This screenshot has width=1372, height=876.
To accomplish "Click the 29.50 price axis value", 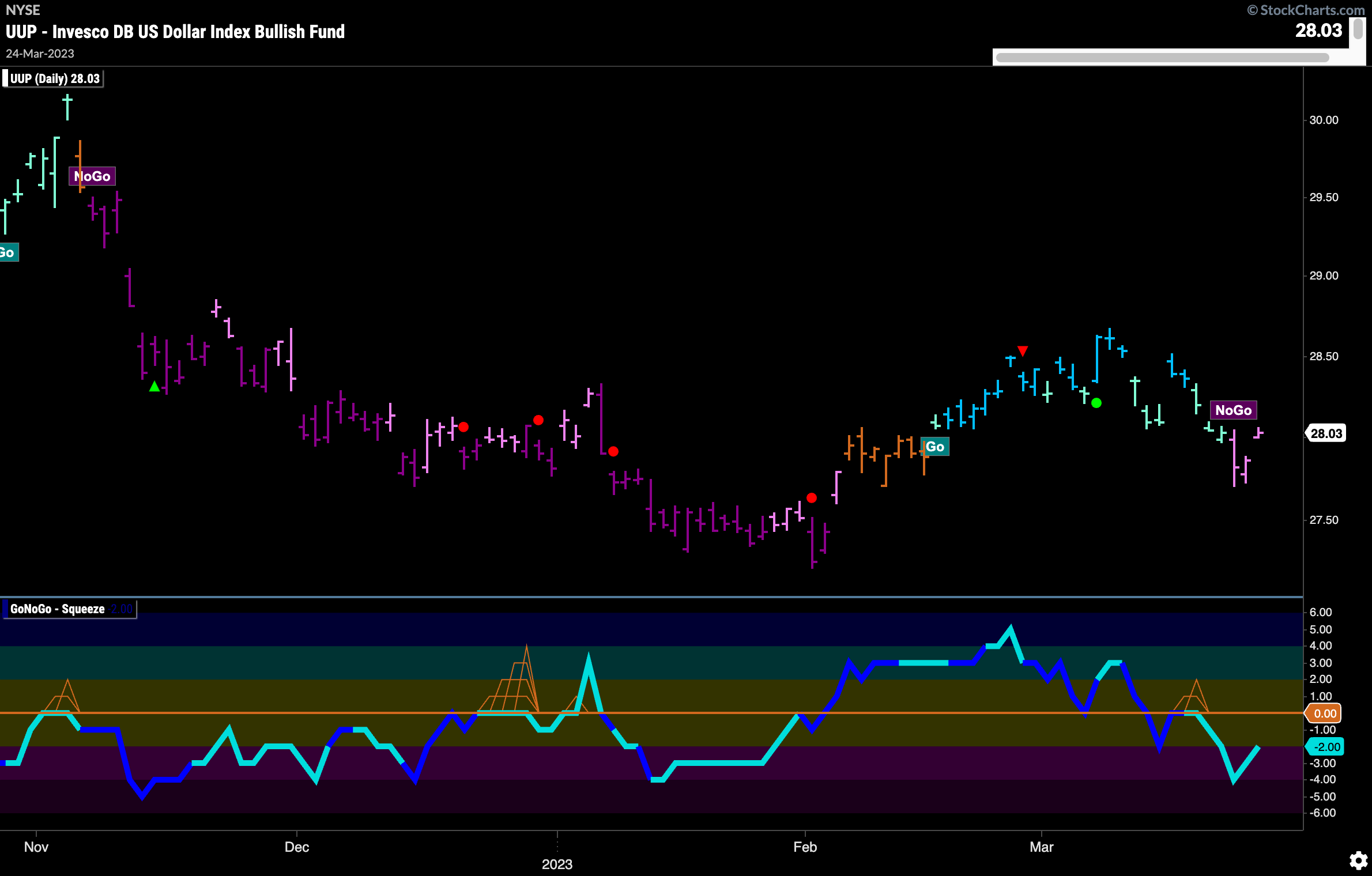I will pyautogui.click(x=1324, y=197).
